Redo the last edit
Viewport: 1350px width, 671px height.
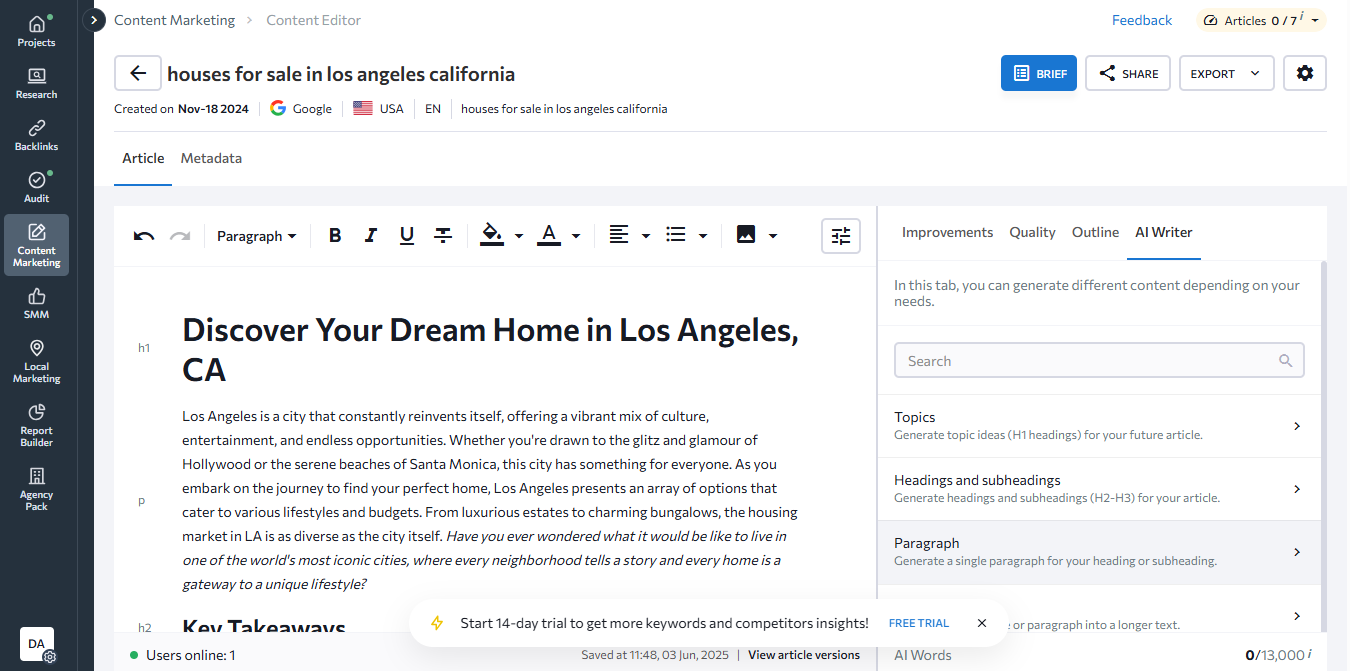coord(180,236)
